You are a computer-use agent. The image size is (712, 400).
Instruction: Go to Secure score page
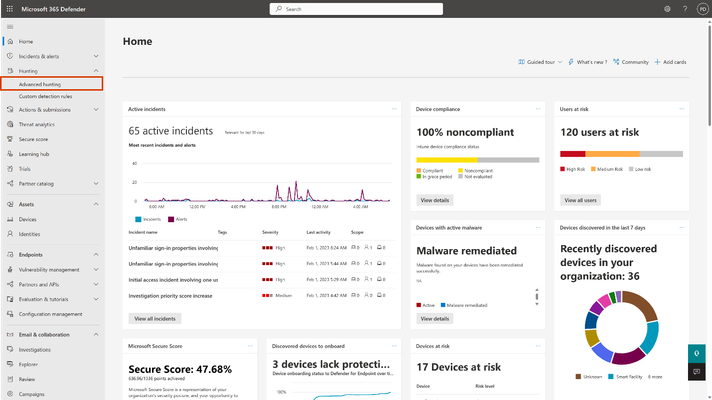[33, 139]
